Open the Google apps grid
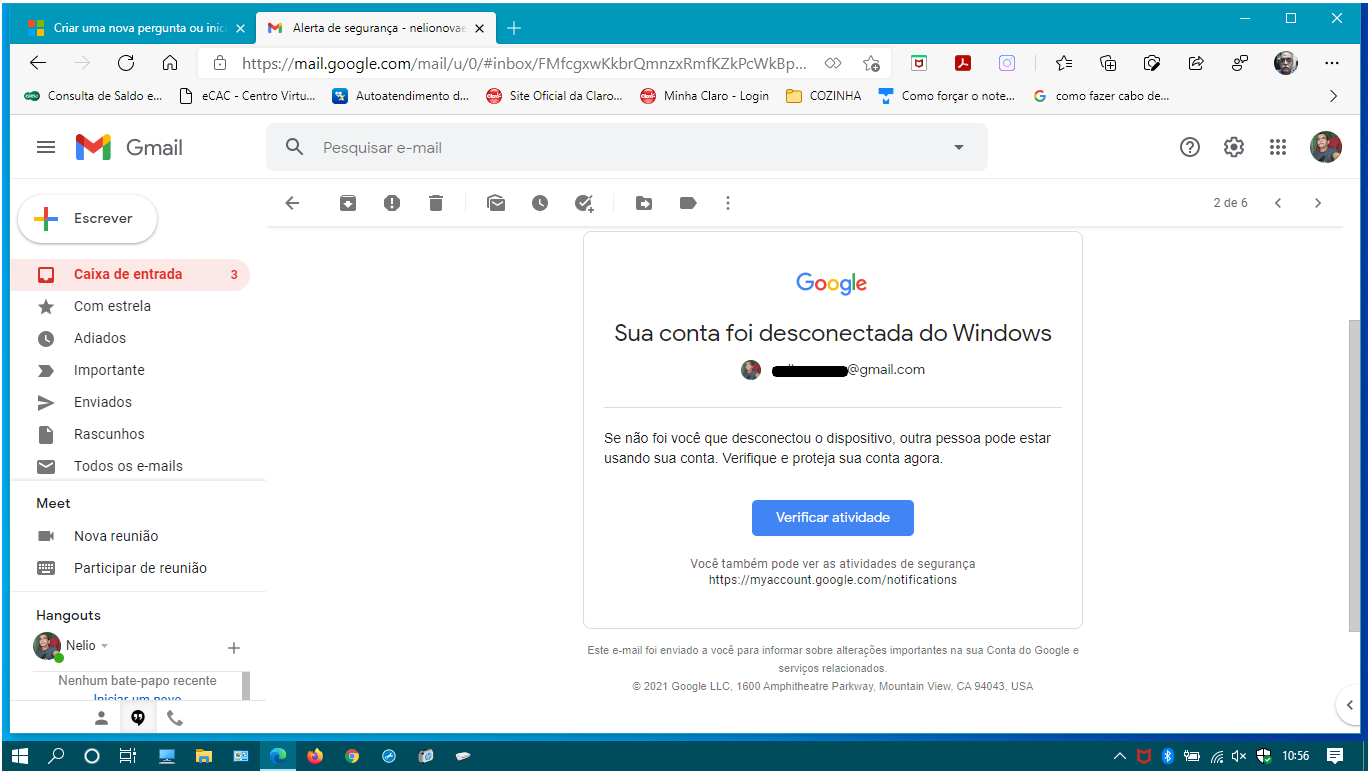This screenshot has width=1371, height=772. pyautogui.click(x=1277, y=147)
